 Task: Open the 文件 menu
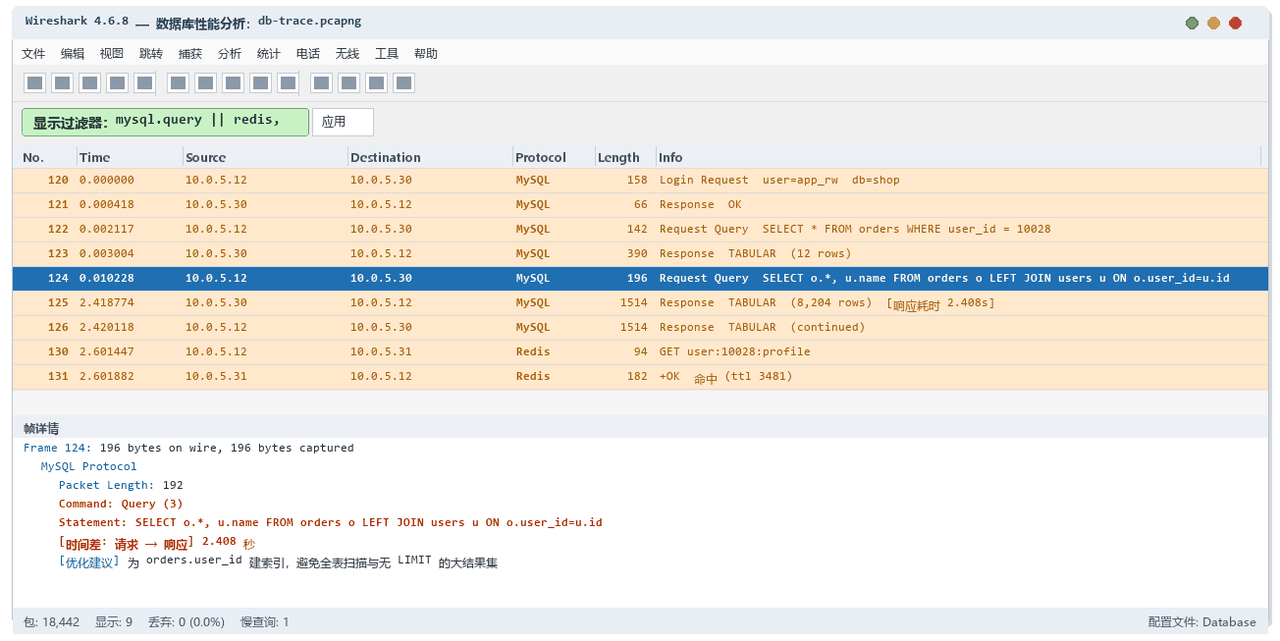pyautogui.click(x=34, y=54)
